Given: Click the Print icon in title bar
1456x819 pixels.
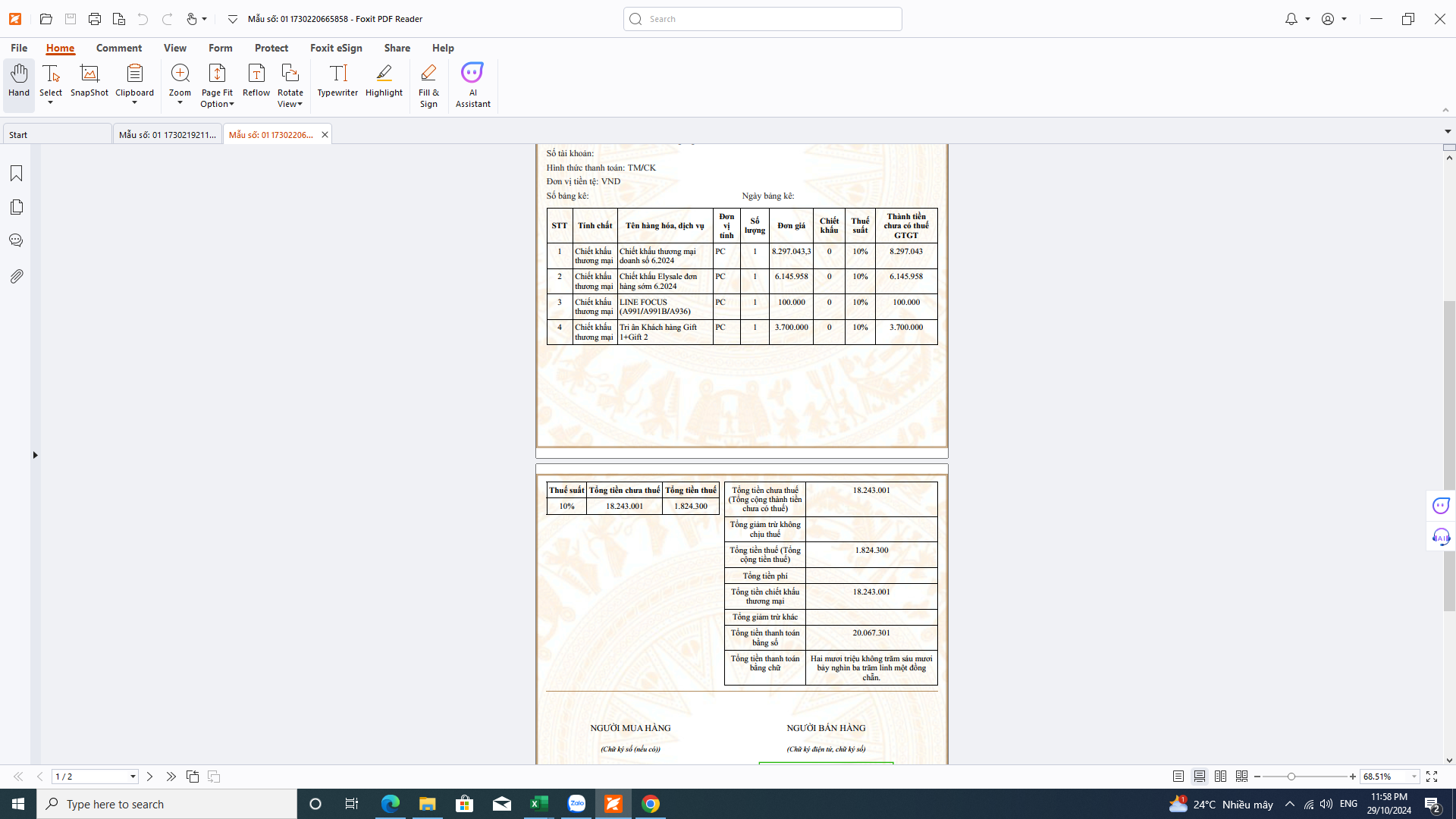Looking at the screenshot, I should pyautogui.click(x=94, y=19).
